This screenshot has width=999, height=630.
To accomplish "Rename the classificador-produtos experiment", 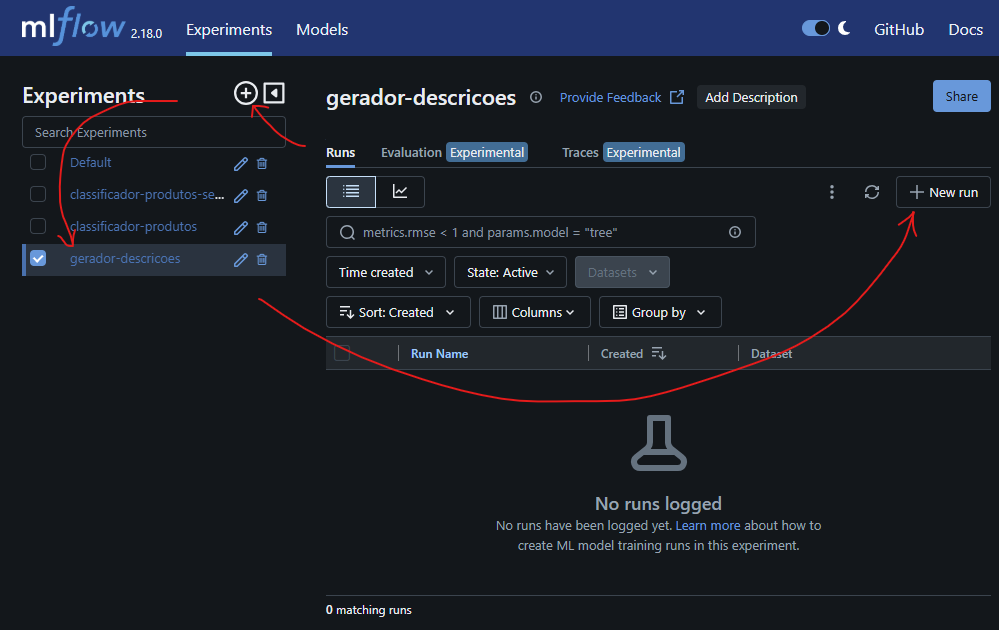I will point(240,227).
